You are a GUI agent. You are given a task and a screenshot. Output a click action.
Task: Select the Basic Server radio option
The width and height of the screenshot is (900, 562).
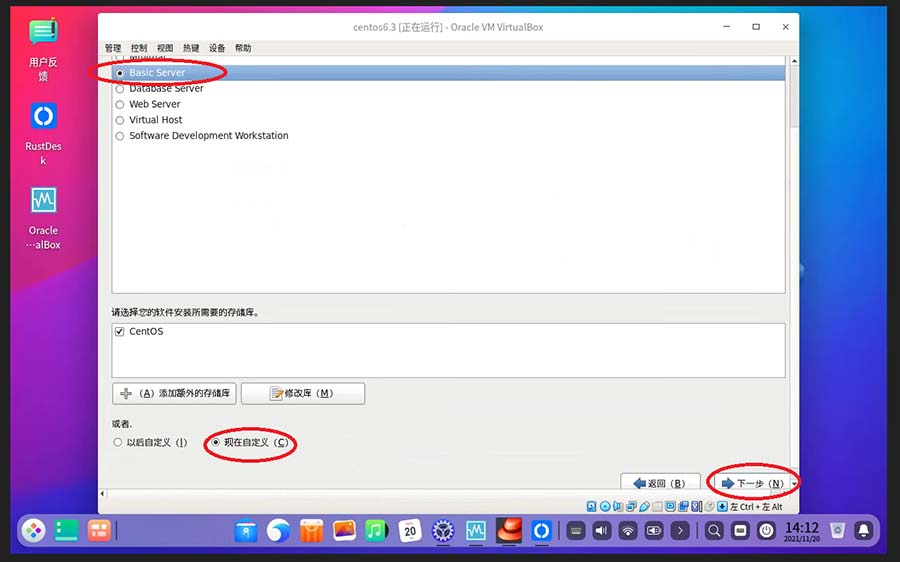[x=119, y=73]
